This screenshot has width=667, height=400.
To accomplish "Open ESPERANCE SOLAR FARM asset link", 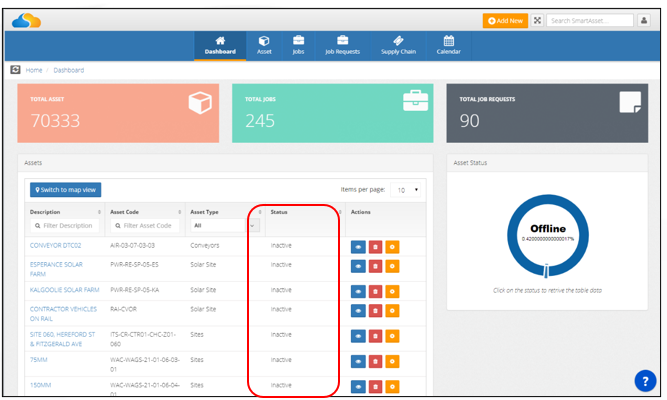I will (x=56, y=269).
